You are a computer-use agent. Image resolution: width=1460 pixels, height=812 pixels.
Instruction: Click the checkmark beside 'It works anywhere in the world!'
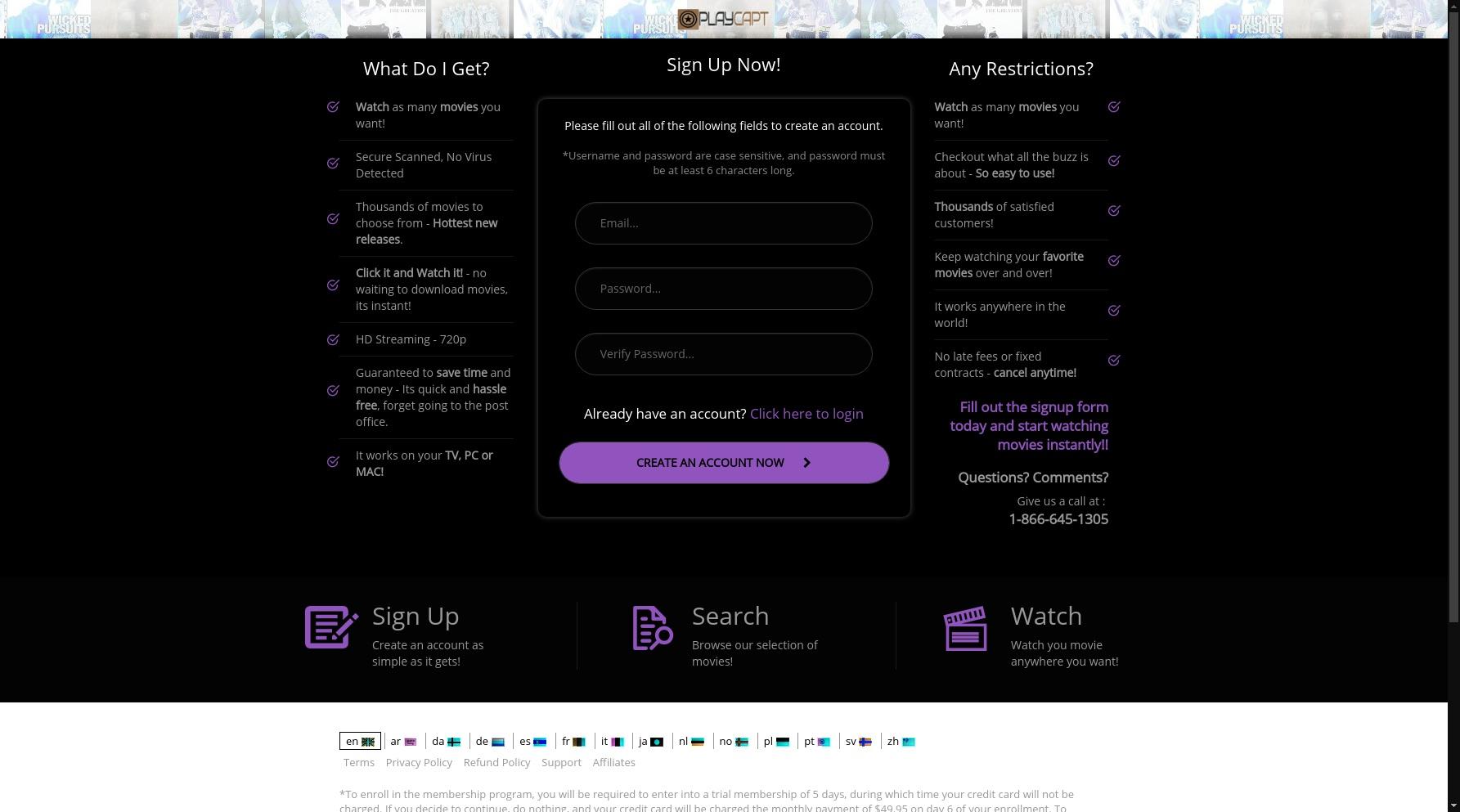pos(1114,311)
